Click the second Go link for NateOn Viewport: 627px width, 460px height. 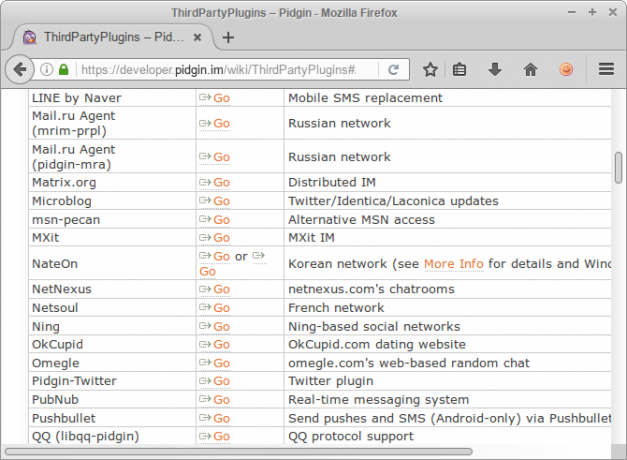(208, 272)
